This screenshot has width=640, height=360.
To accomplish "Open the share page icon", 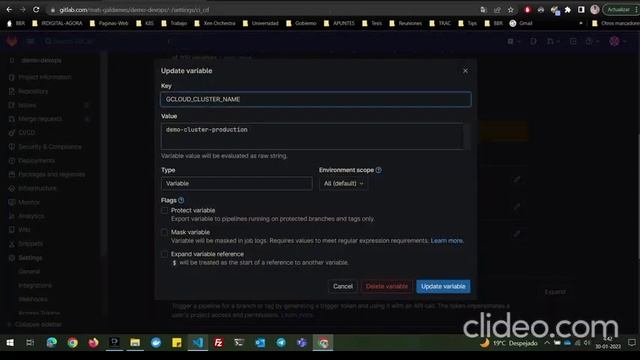I will tap(497, 10).
